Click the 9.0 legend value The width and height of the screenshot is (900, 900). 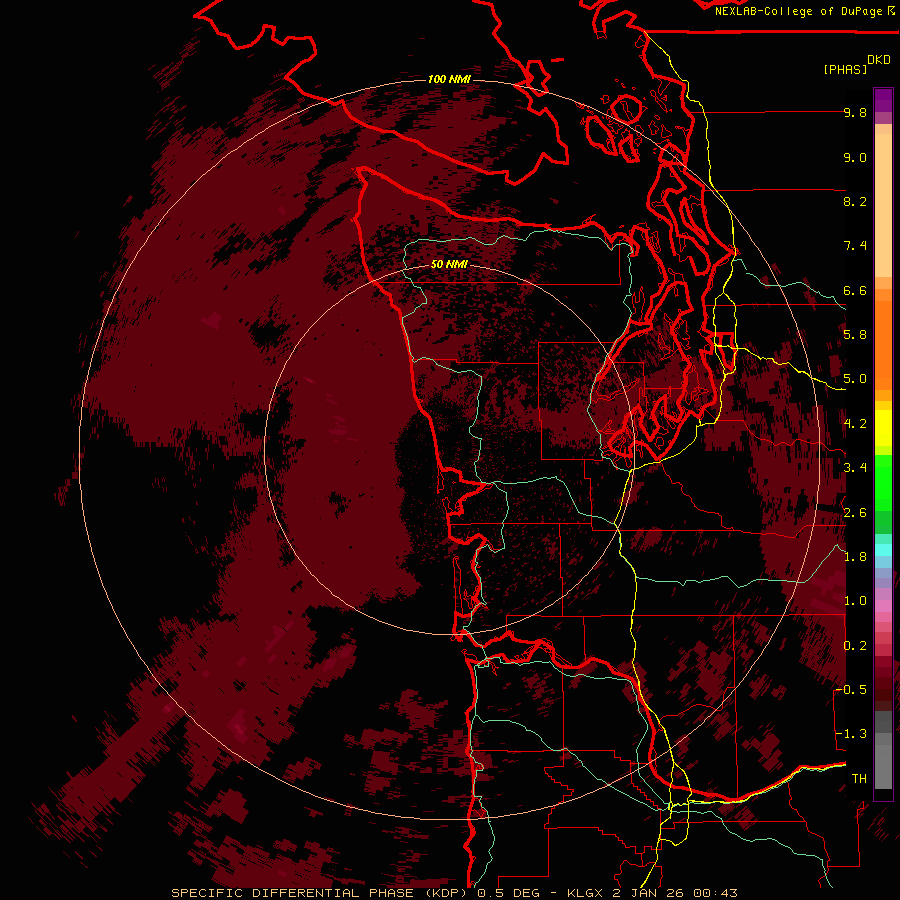coord(855,158)
